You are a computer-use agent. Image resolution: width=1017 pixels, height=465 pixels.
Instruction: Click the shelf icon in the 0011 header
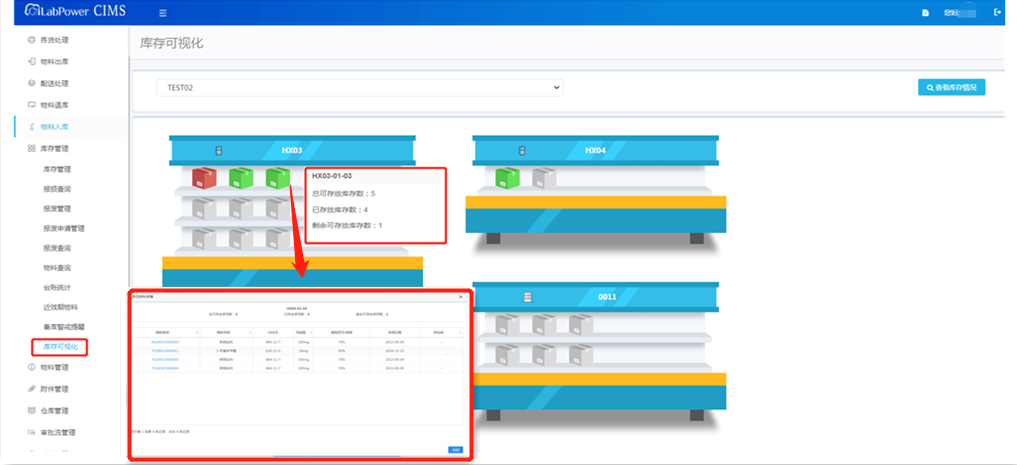click(x=527, y=297)
